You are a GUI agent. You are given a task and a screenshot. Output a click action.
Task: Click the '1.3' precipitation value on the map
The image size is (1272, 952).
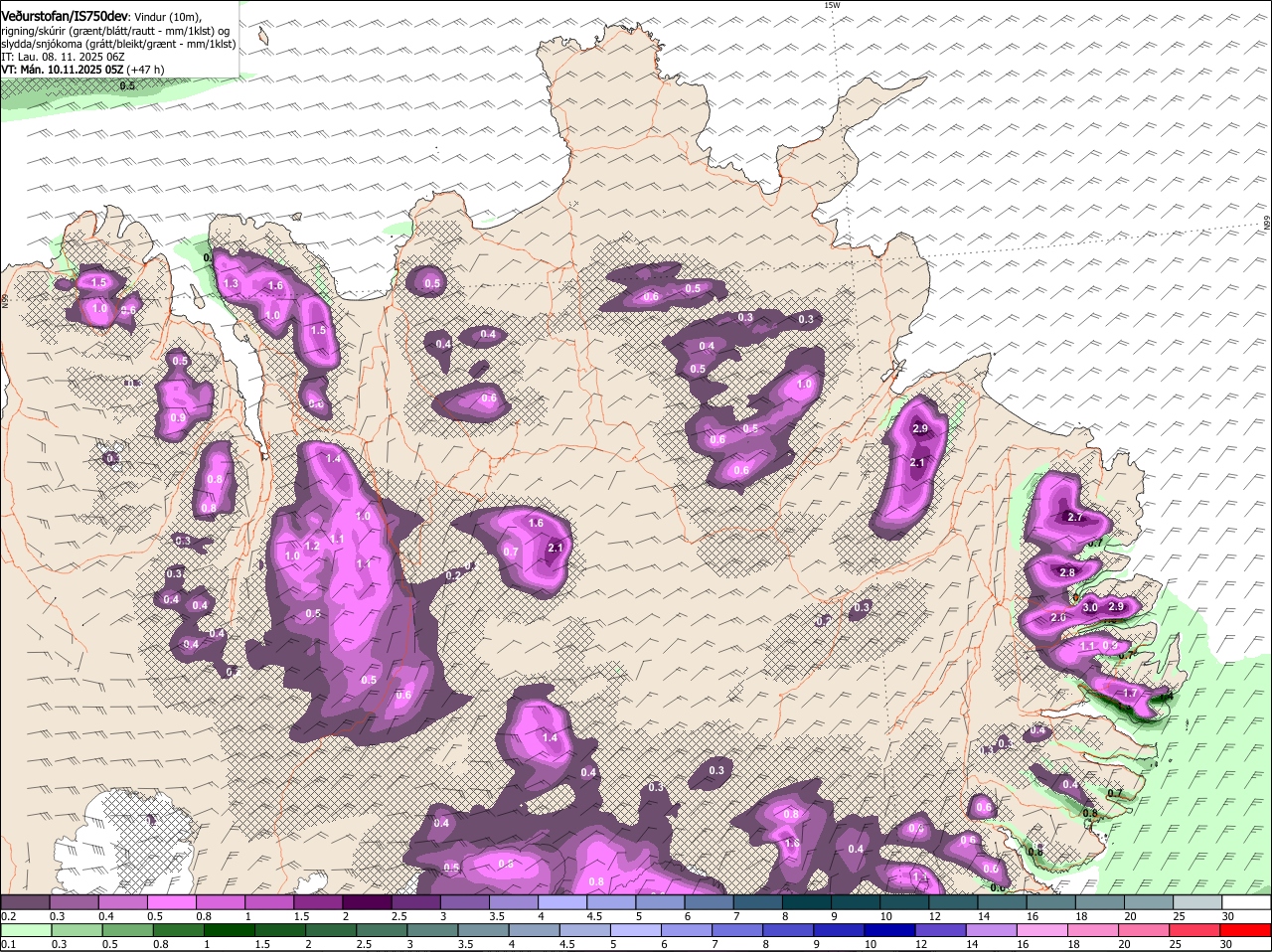pos(232,284)
